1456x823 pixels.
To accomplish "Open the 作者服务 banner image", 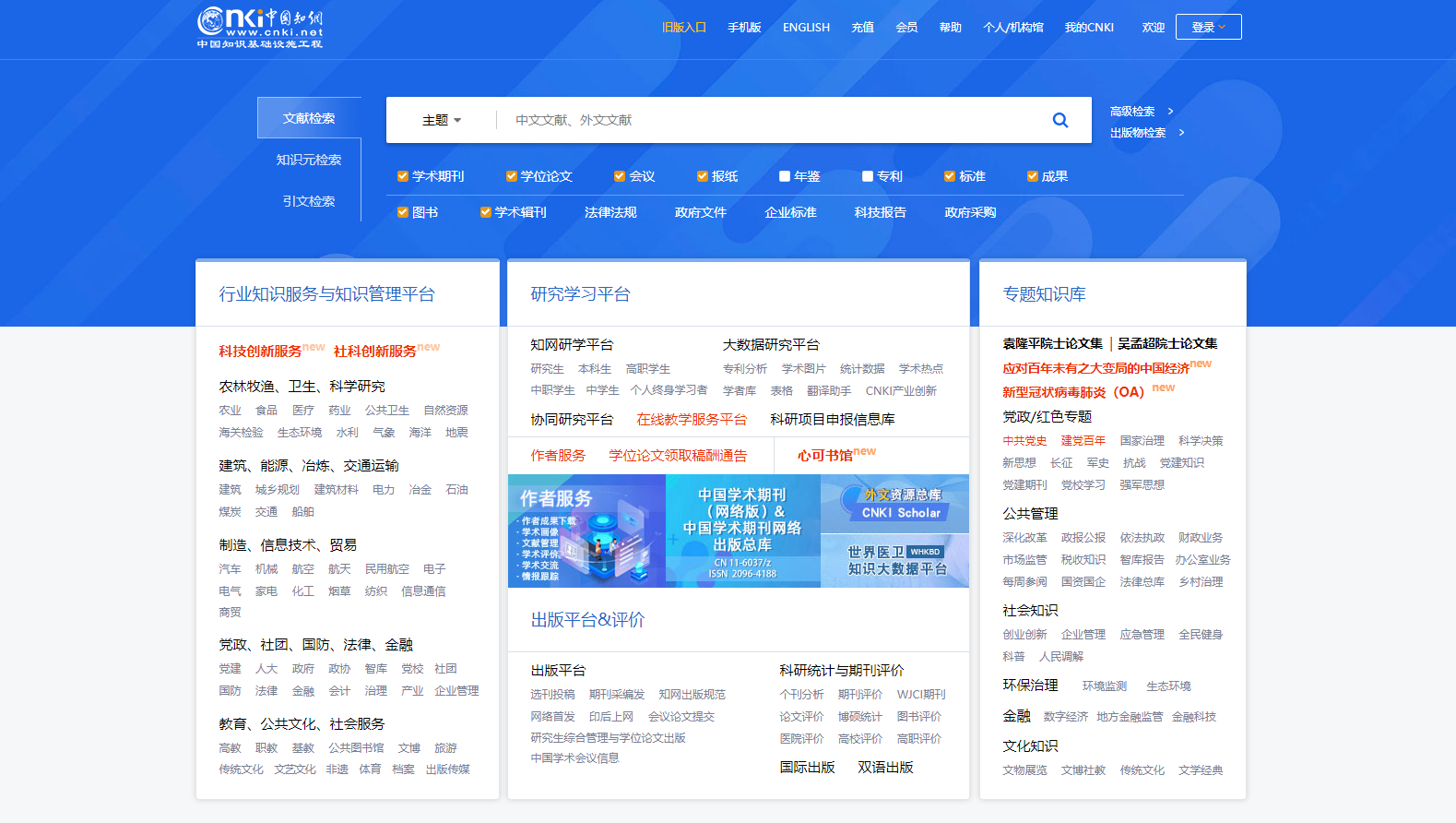I will point(586,531).
